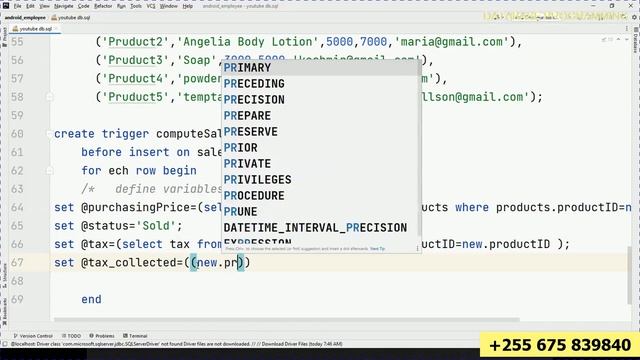Choose PRIMARY from completion list
Image resolution: width=640 pixels, height=360 pixels.
(320, 68)
